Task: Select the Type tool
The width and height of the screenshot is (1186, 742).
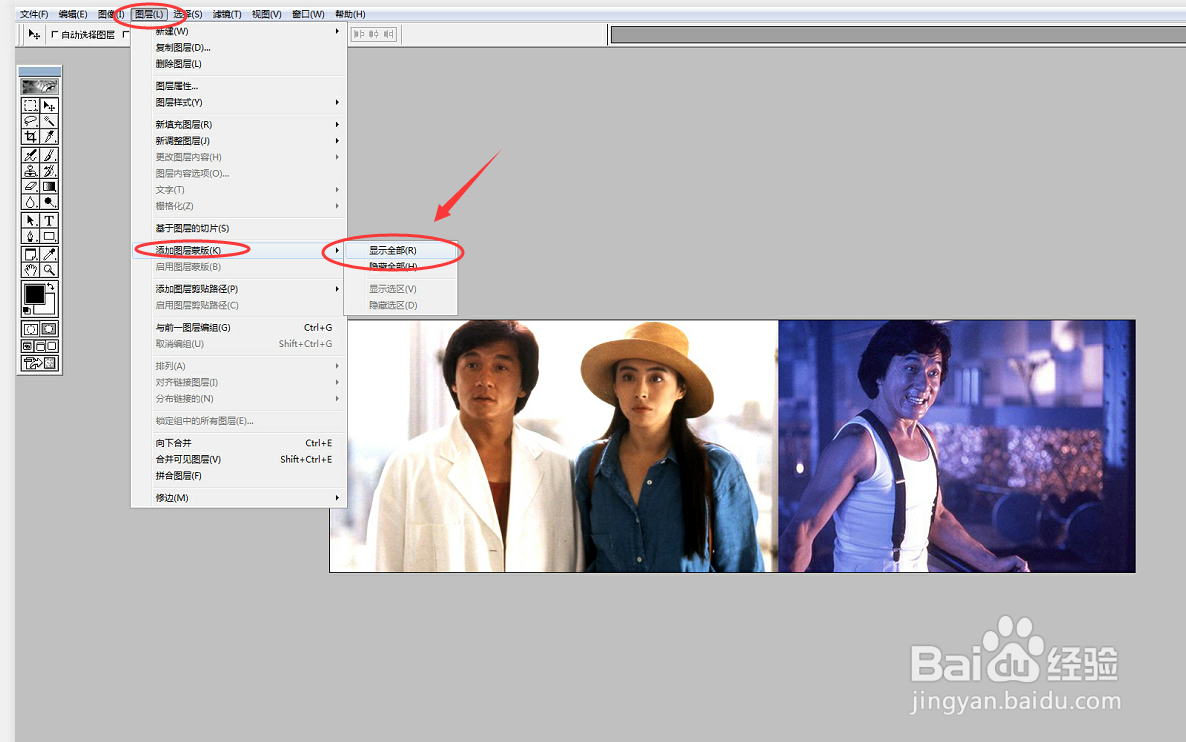Action: 49,220
